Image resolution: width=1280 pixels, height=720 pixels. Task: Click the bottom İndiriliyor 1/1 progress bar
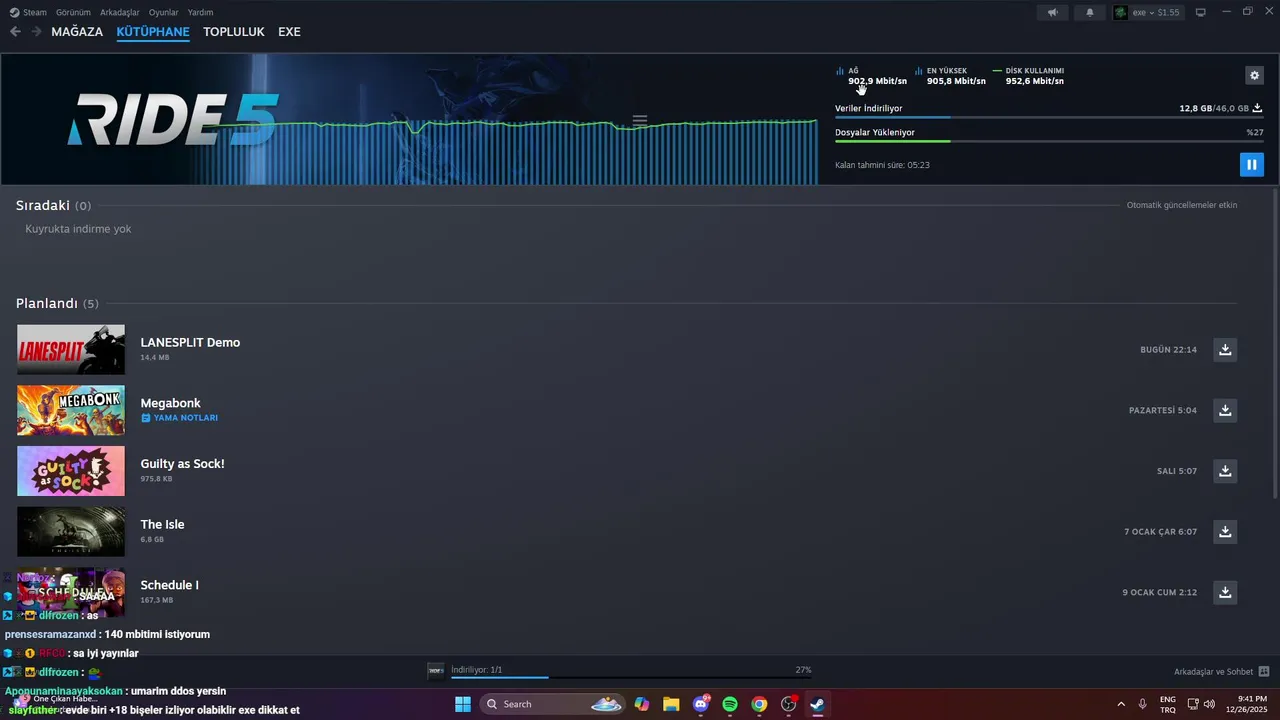coord(631,677)
